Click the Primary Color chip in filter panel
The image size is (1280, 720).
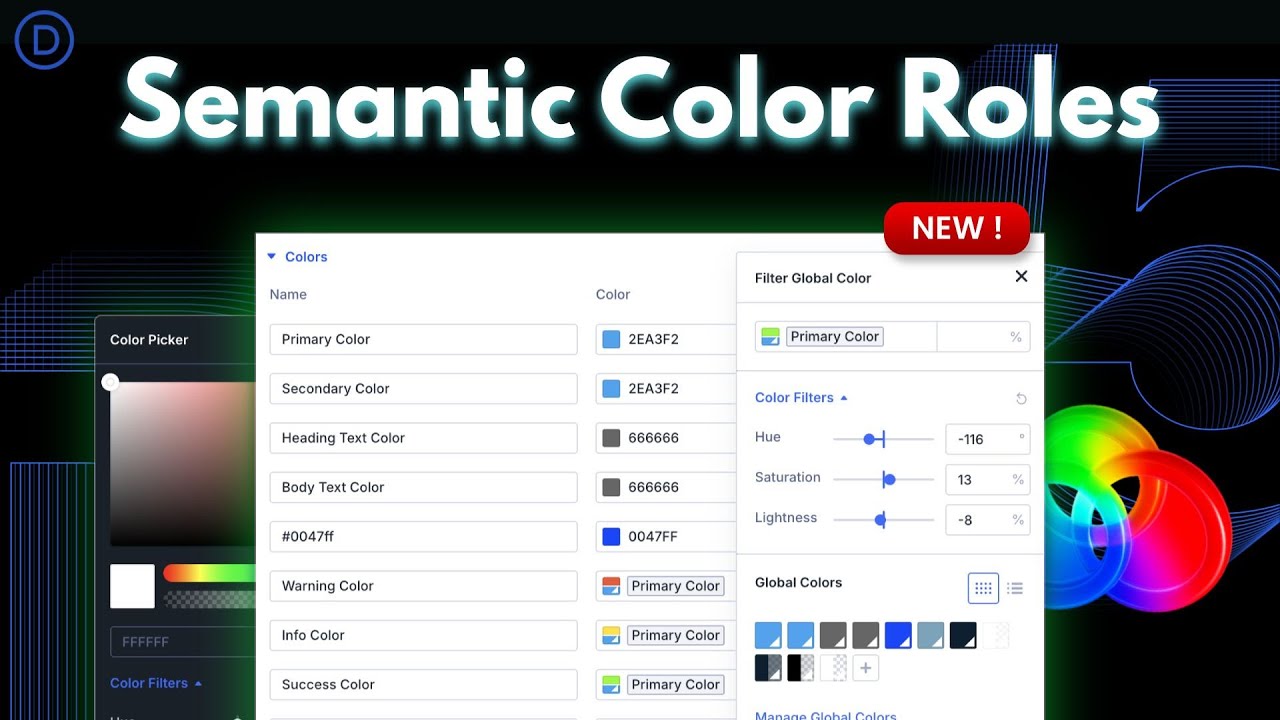coord(835,336)
